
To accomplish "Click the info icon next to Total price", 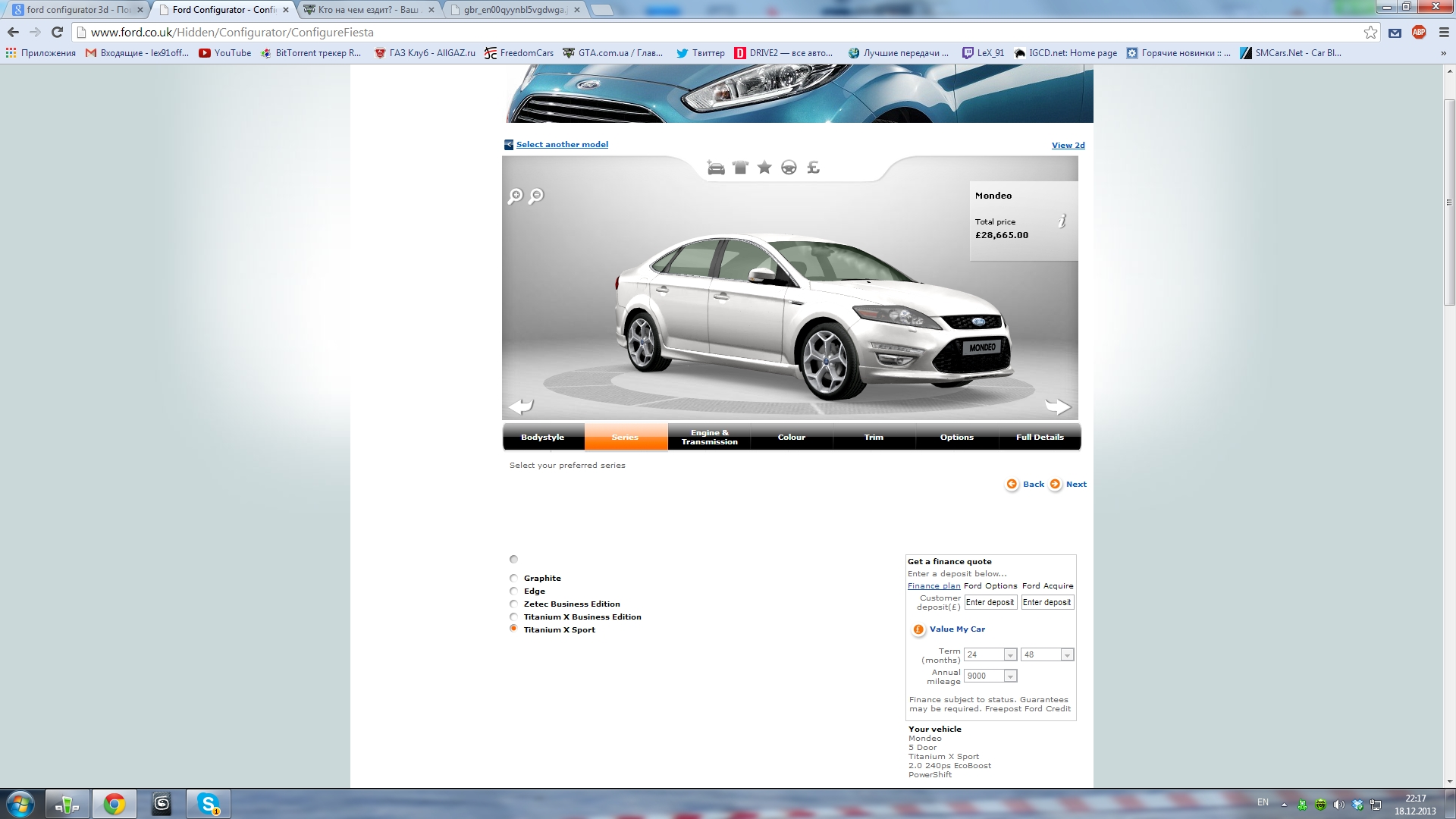I will [1062, 221].
